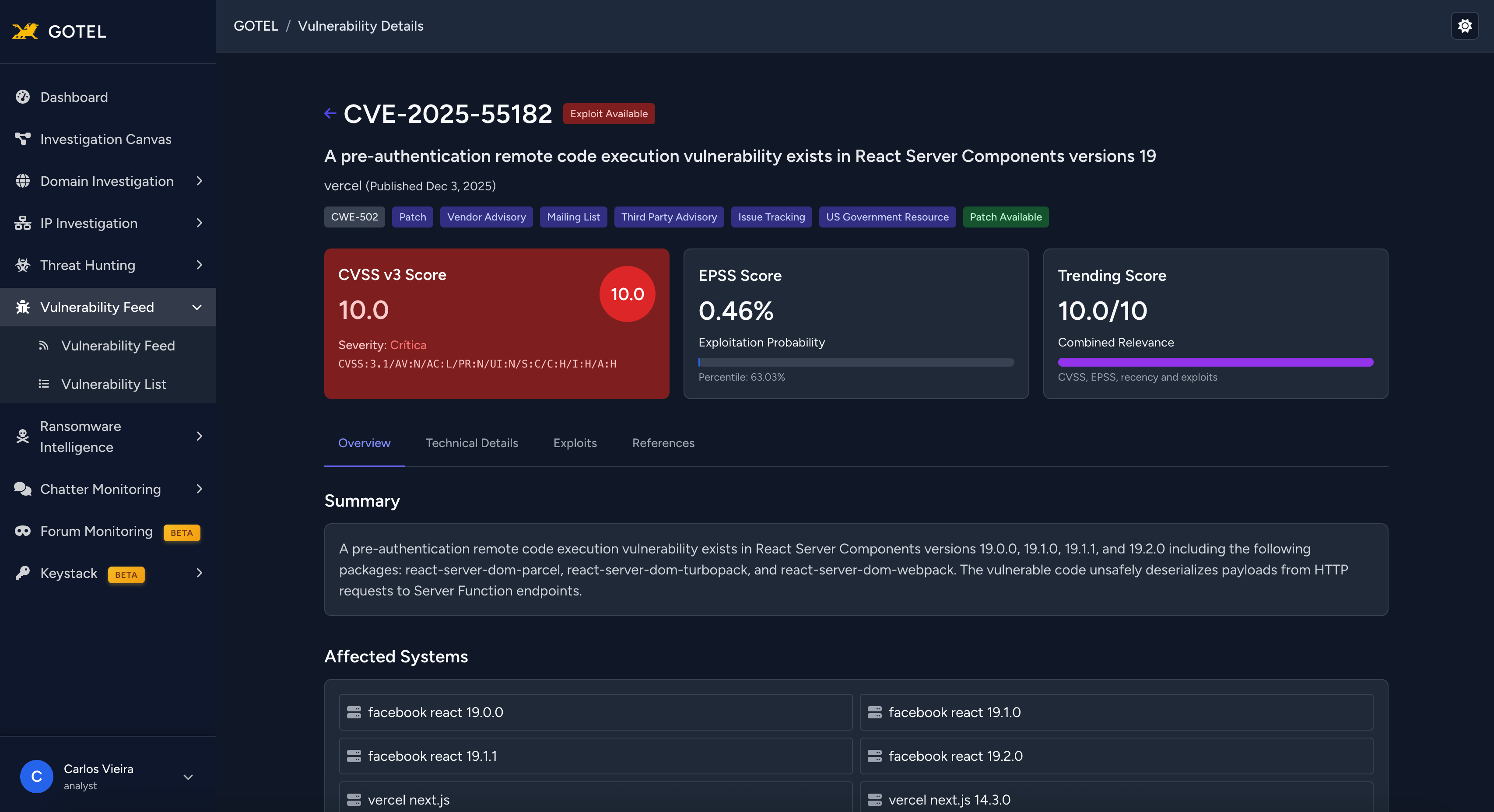Screen dimensions: 1494x812
Task: Open Dashboard via its gauge icon
Action: tap(23, 97)
